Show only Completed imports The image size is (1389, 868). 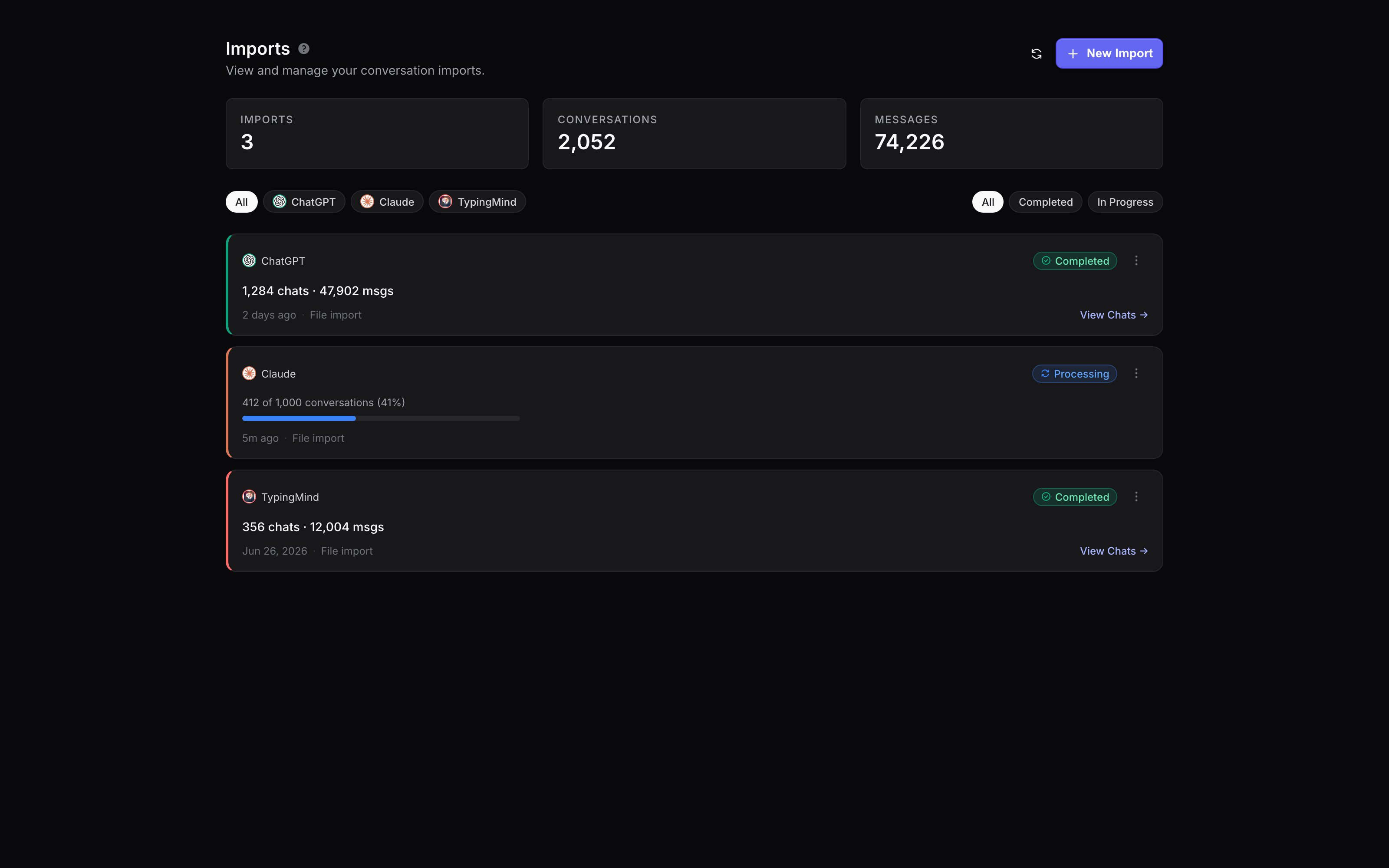click(1045, 201)
